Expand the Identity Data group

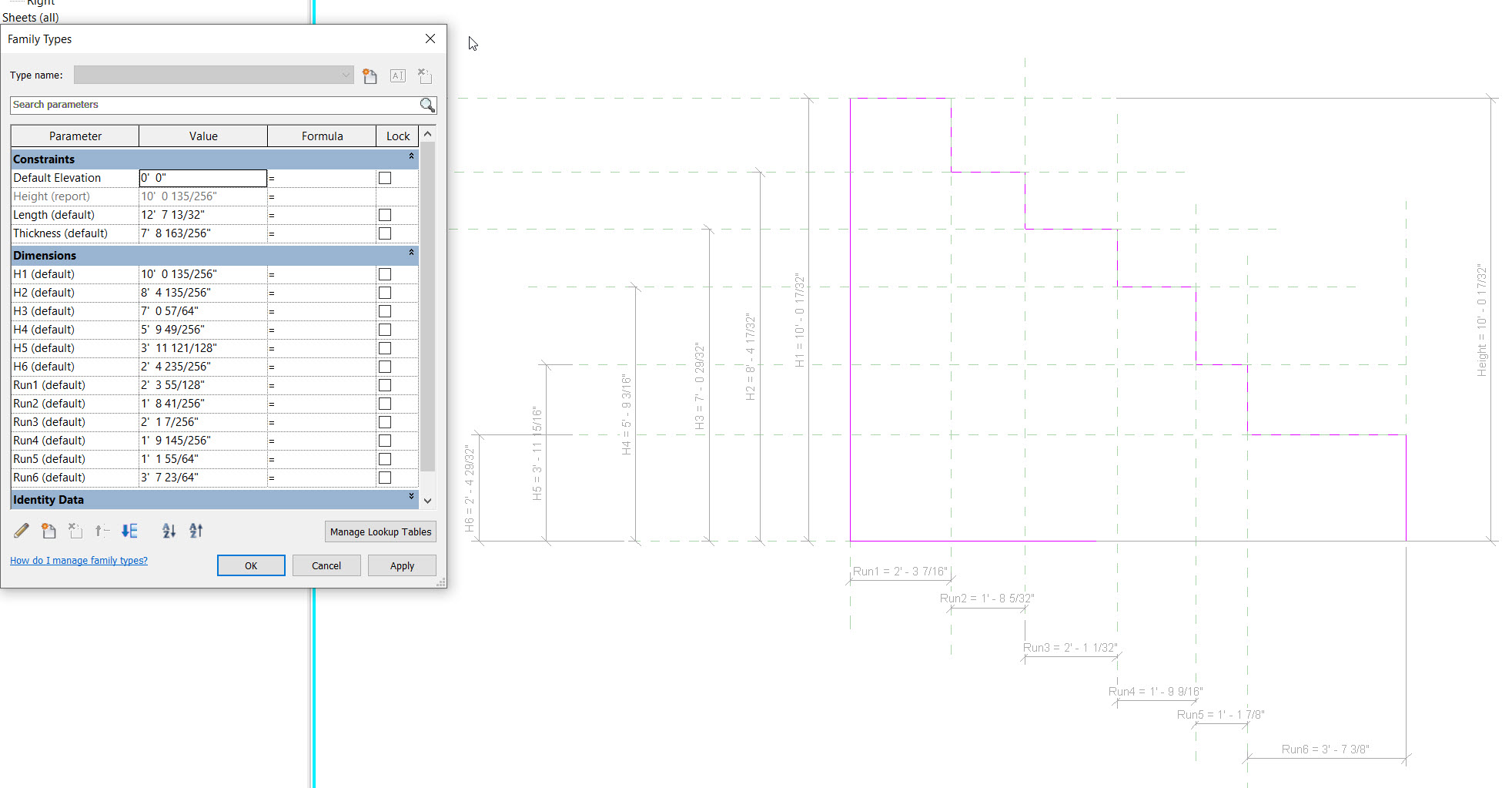click(411, 497)
